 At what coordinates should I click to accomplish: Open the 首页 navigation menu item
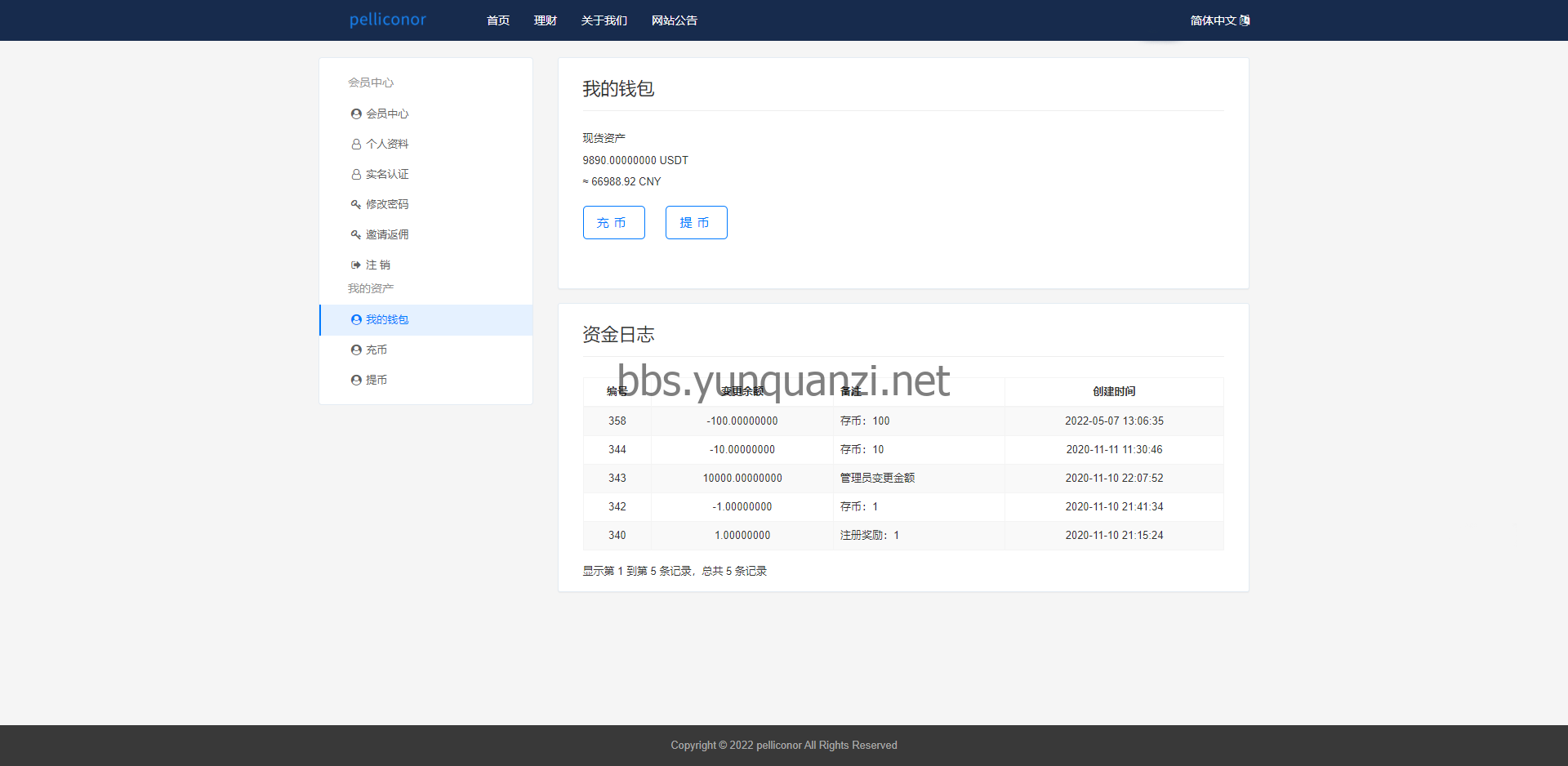[498, 20]
